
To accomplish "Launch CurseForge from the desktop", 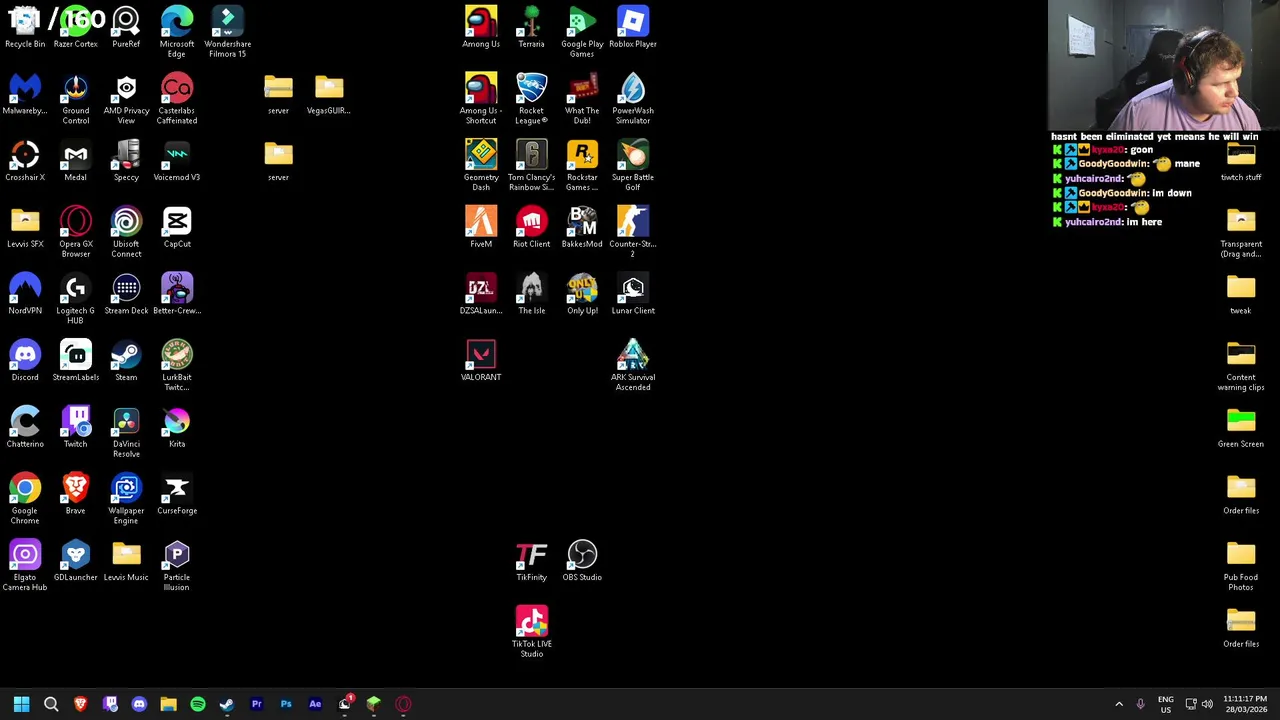I will [177, 495].
